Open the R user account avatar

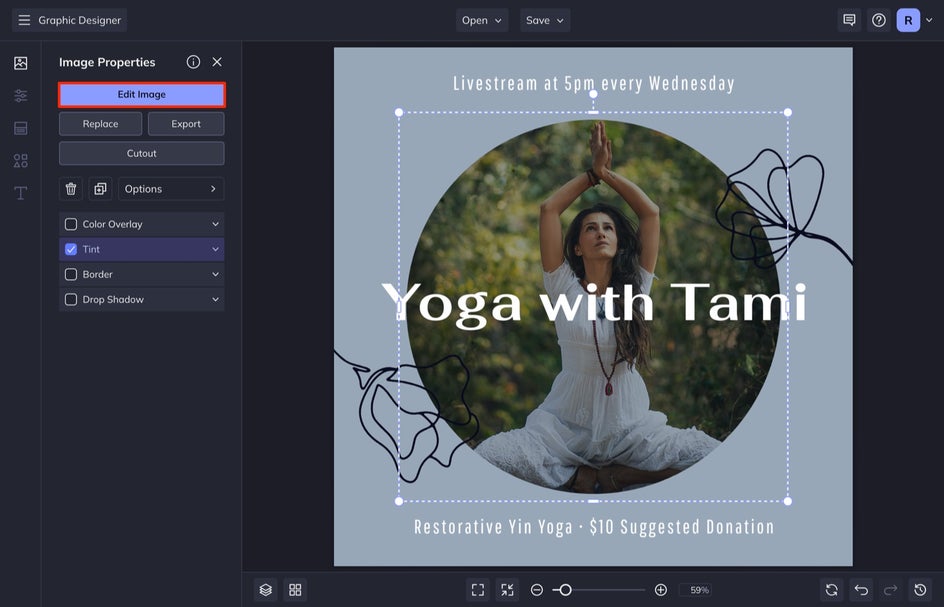(x=908, y=20)
